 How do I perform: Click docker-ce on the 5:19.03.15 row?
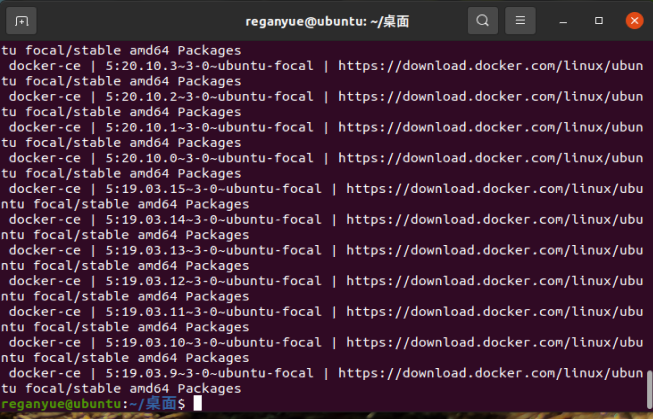coord(45,189)
